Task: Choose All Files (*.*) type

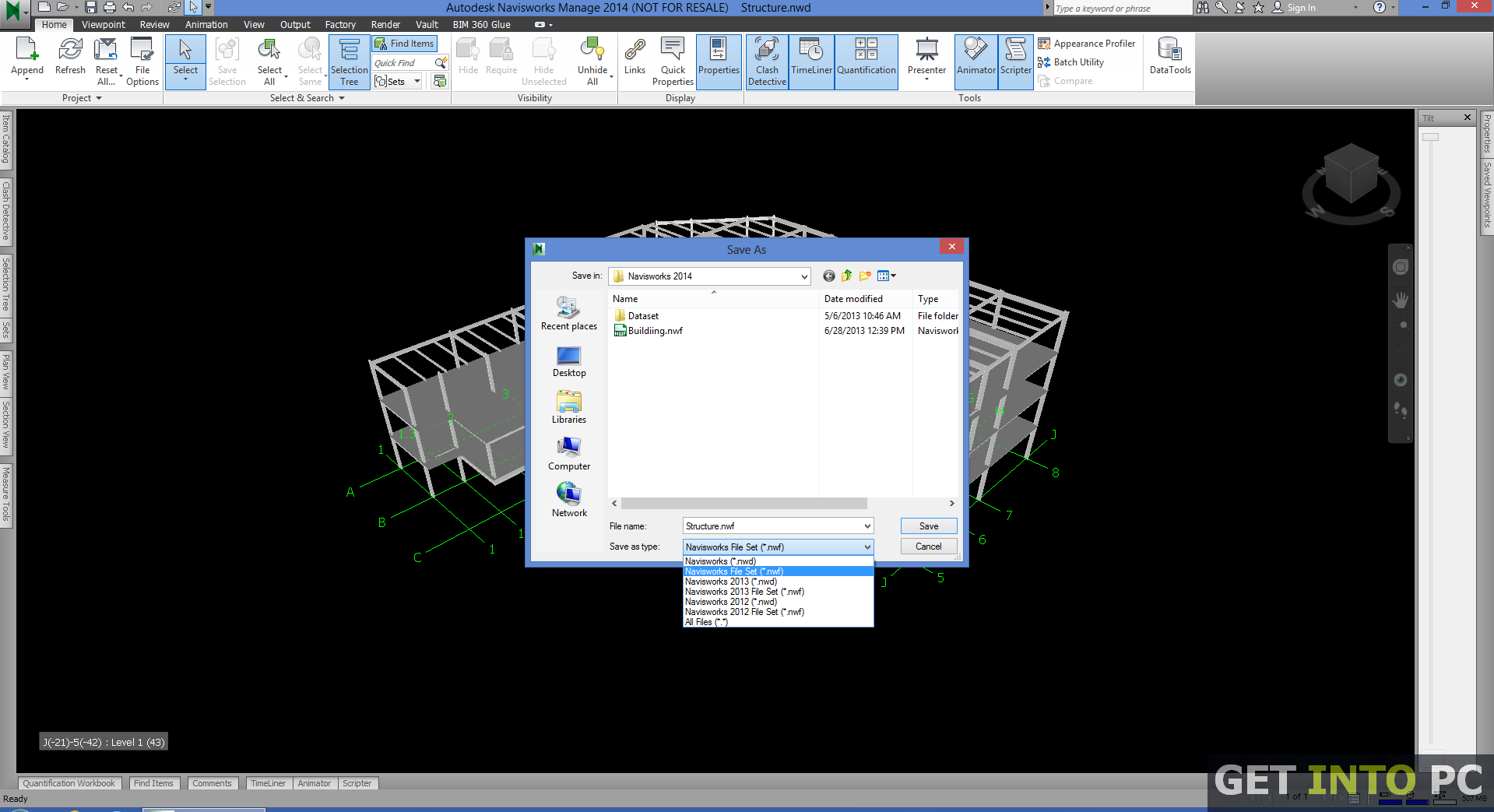Action: [778, 622]
